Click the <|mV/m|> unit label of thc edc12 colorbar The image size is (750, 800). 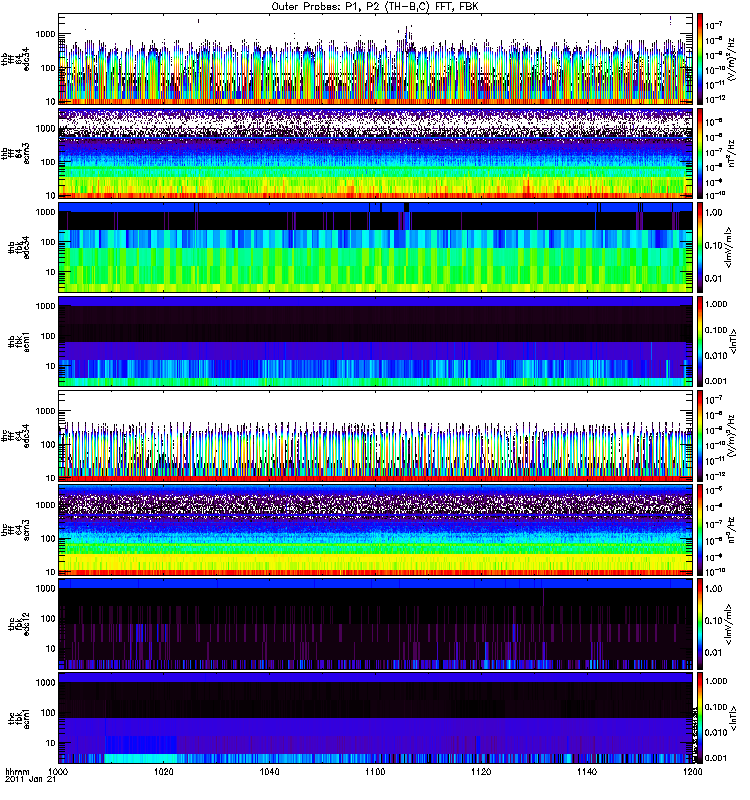point(729,623)
